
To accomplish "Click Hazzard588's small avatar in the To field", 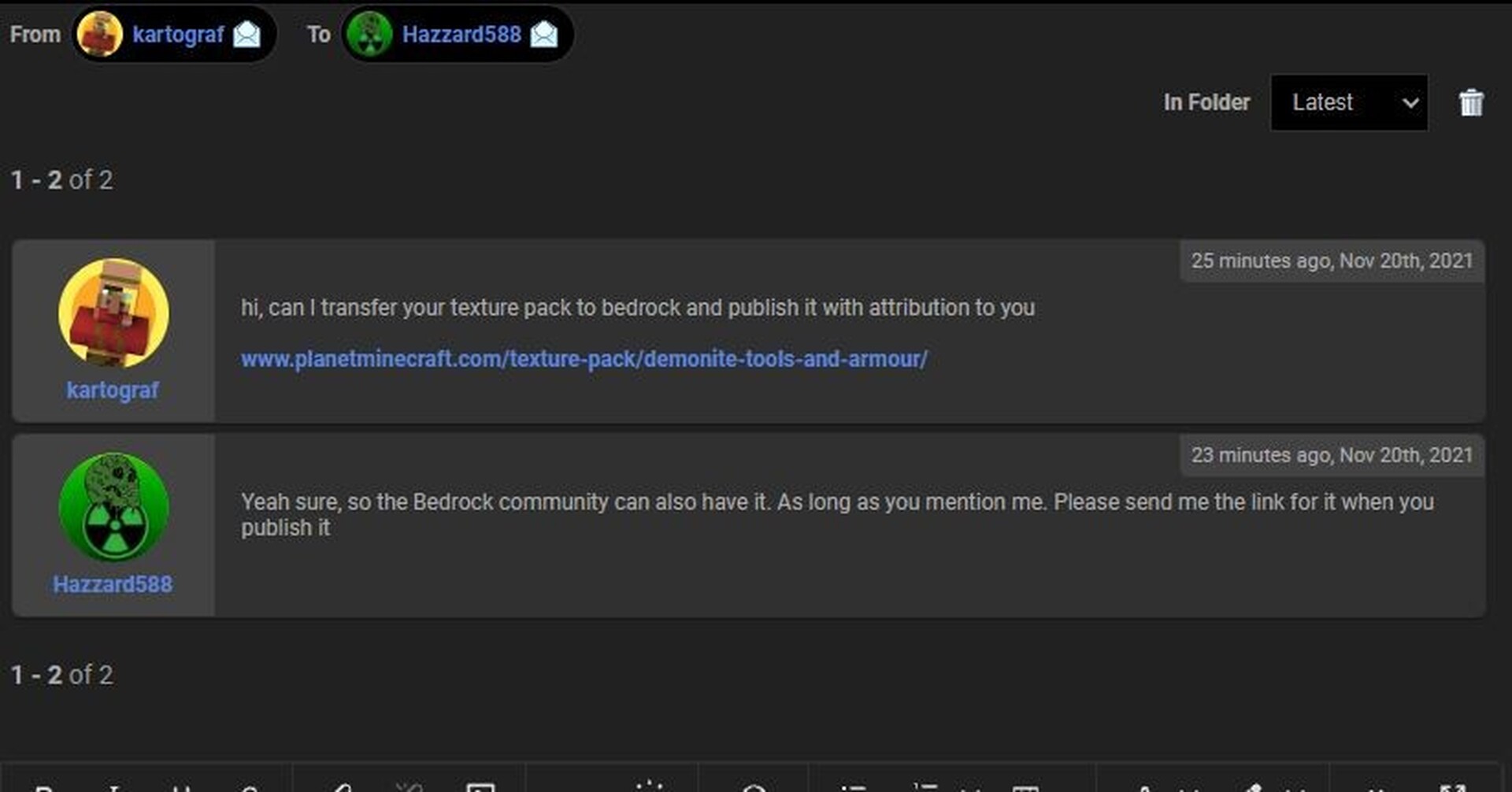I will coord(369,35).
